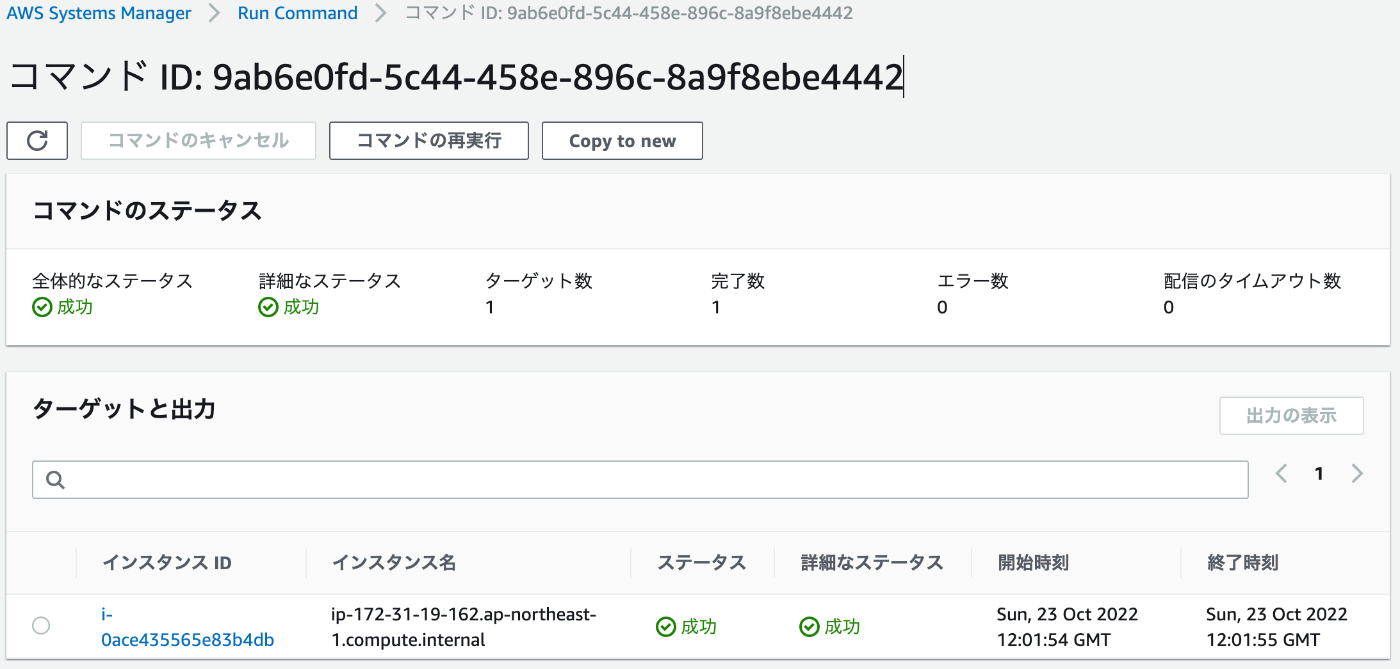Image resolution: width=1400 pixels, height=669 pixels.
Task: Click Copy to new button
Action: tap(622, 141)
